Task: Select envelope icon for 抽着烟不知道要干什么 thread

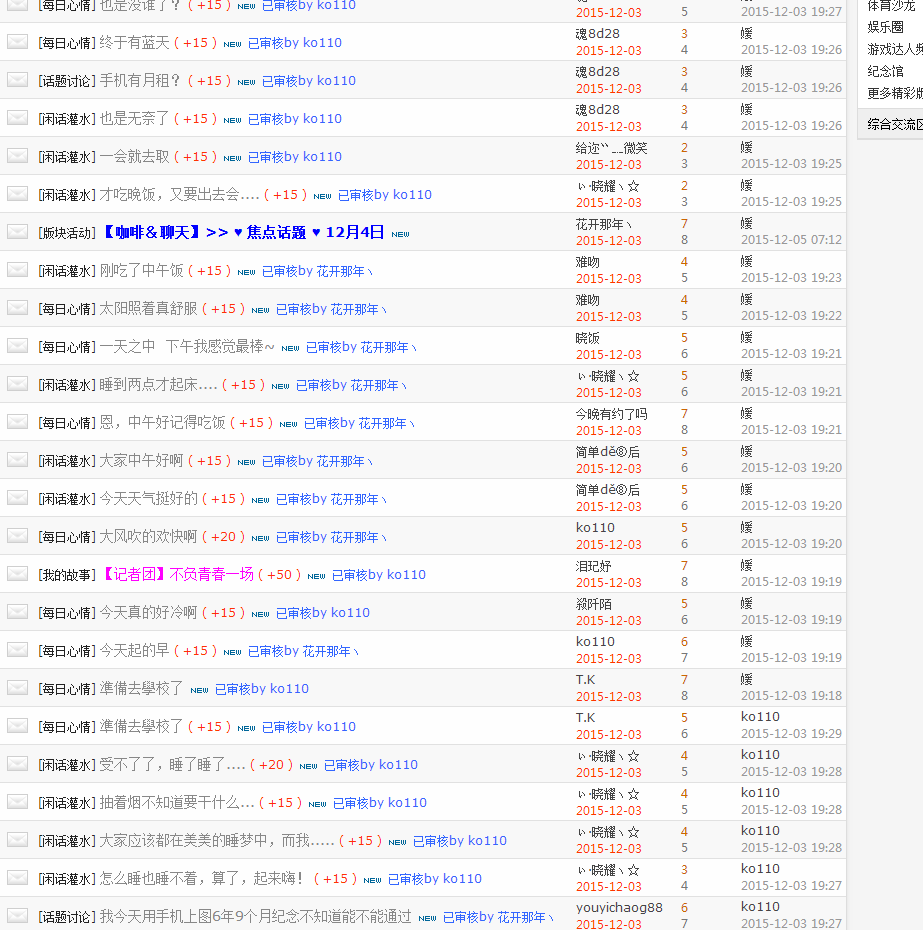Action: point(17,801)
